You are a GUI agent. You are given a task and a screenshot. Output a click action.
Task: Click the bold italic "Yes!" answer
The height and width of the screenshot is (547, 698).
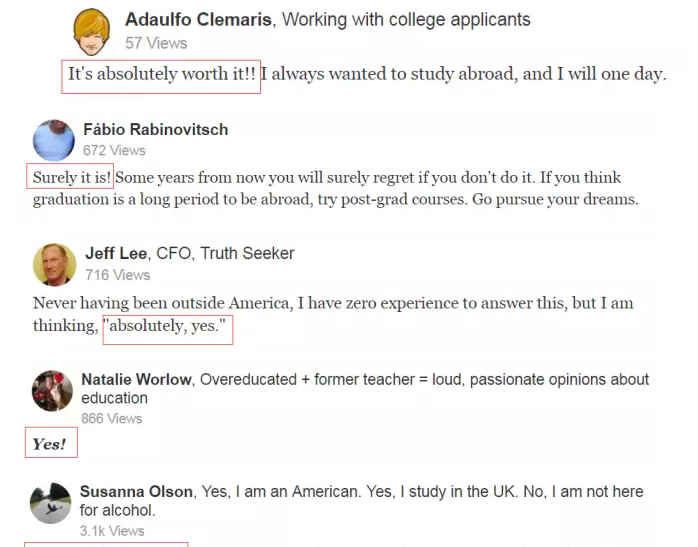point(49,444)
